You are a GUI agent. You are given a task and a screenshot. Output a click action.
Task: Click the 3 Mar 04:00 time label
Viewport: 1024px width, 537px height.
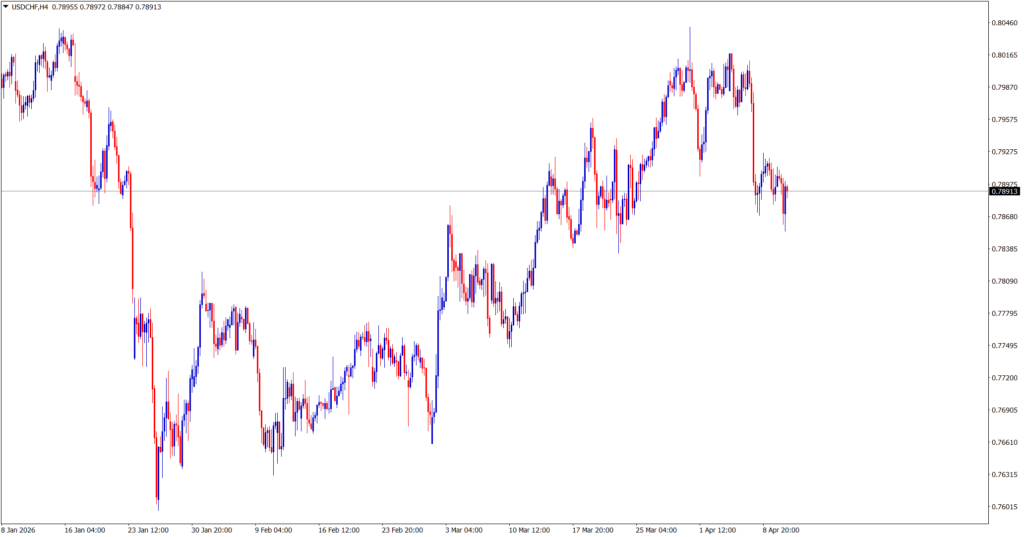[462, 530]
